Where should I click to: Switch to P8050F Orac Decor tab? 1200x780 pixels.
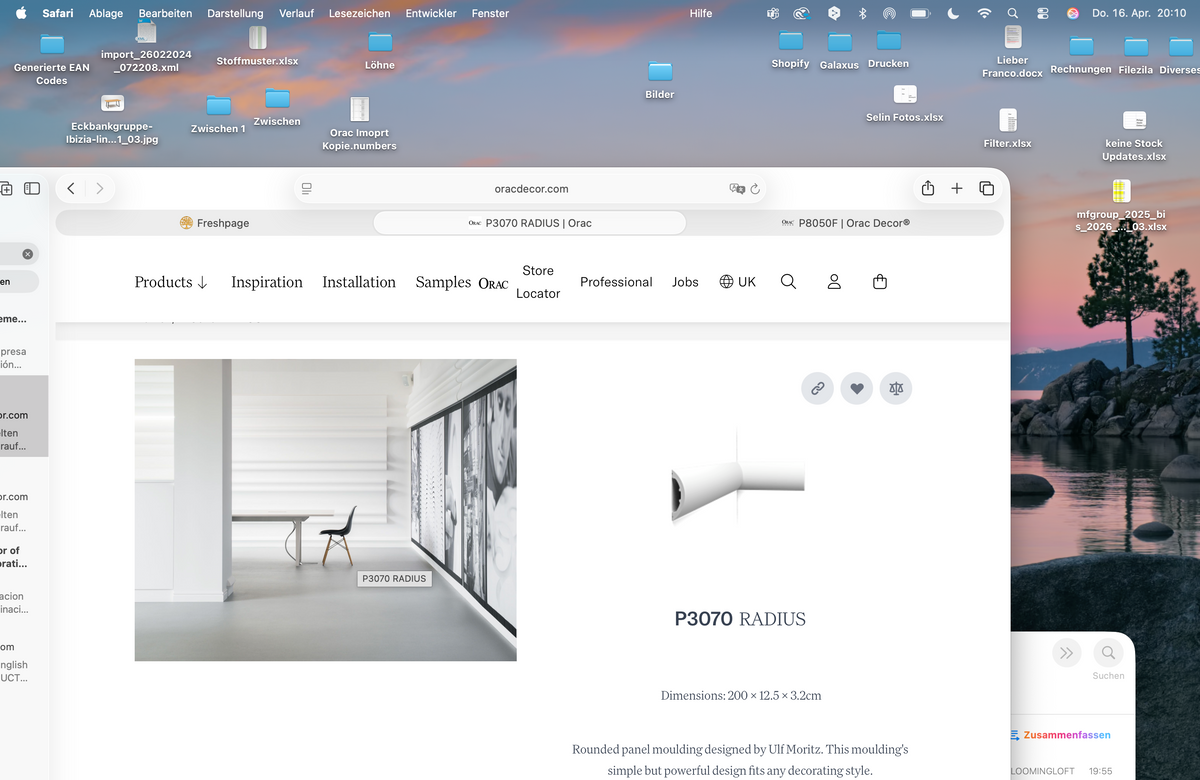[845, 223]
